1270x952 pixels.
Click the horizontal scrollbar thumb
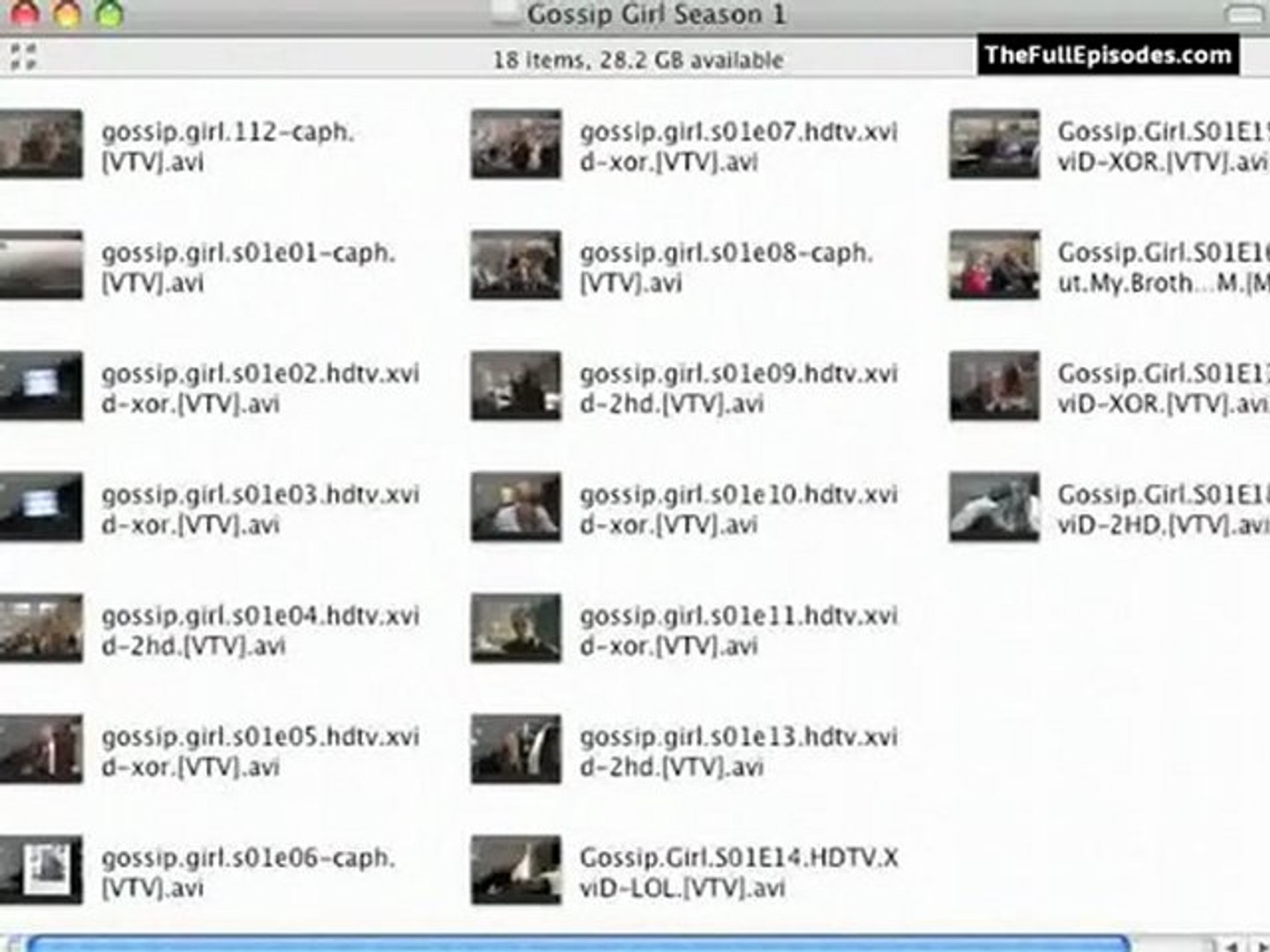point(578,944)
